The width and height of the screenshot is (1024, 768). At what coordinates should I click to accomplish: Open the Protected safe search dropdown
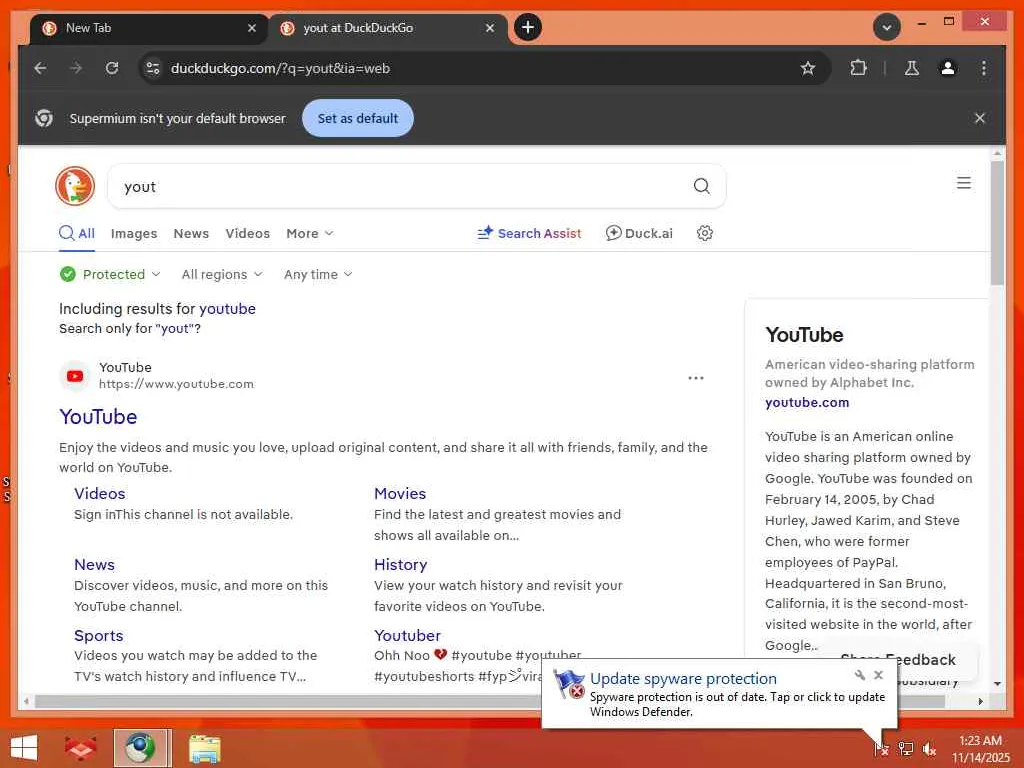110,274
